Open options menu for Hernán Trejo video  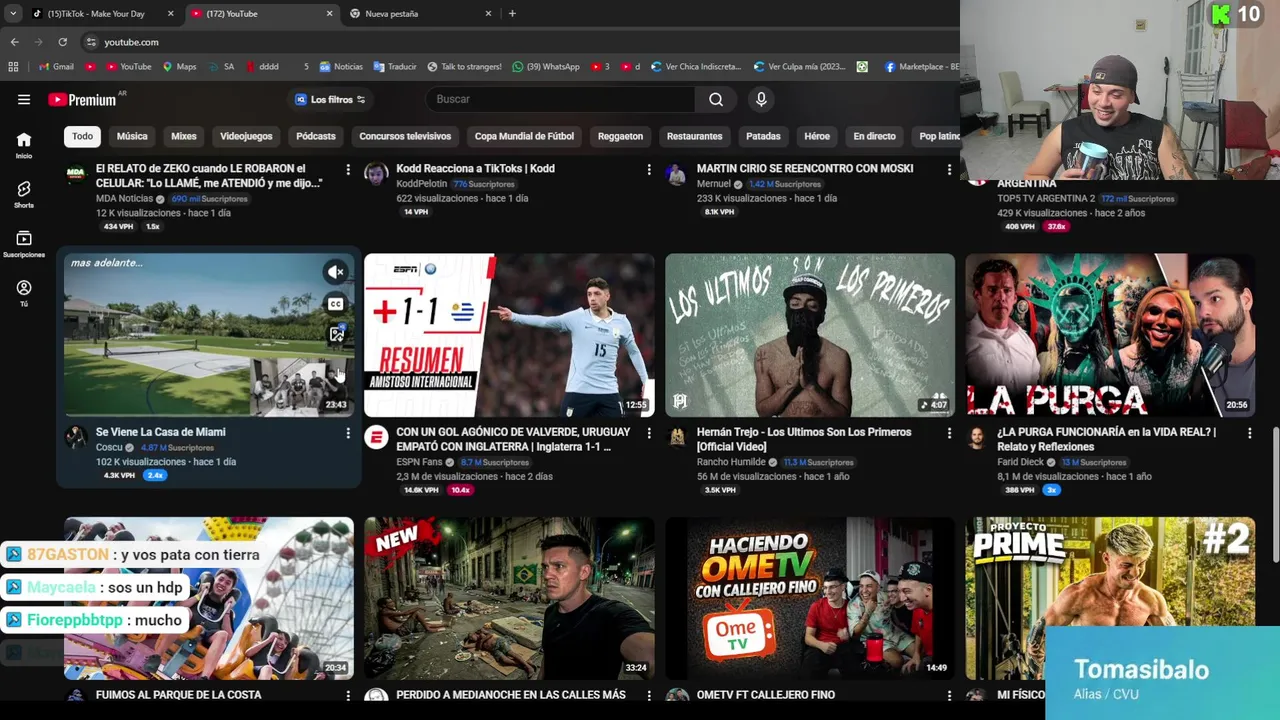coord(949,433)
